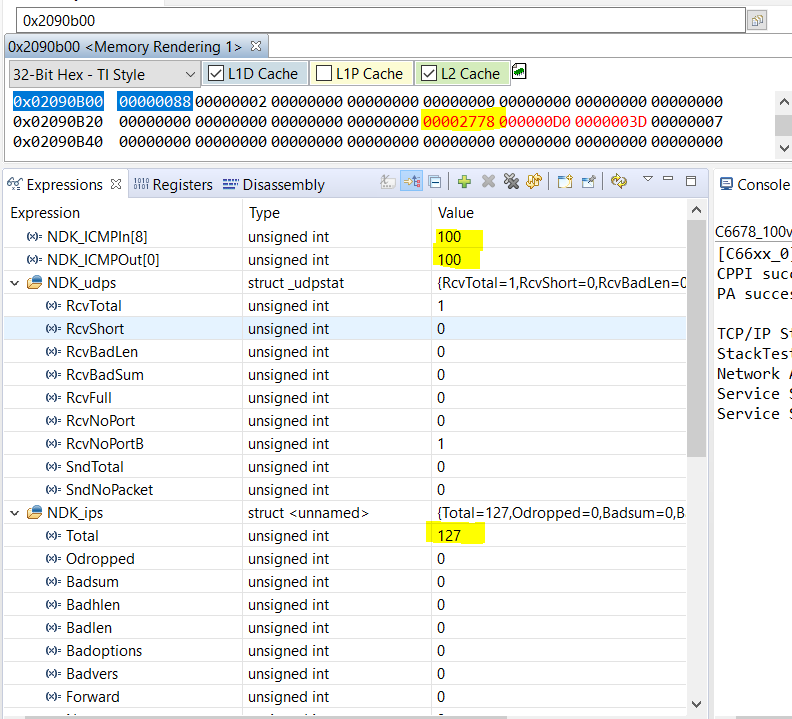Click the variable icon beside NDK_ICMPOut[0]

point(34,260)
